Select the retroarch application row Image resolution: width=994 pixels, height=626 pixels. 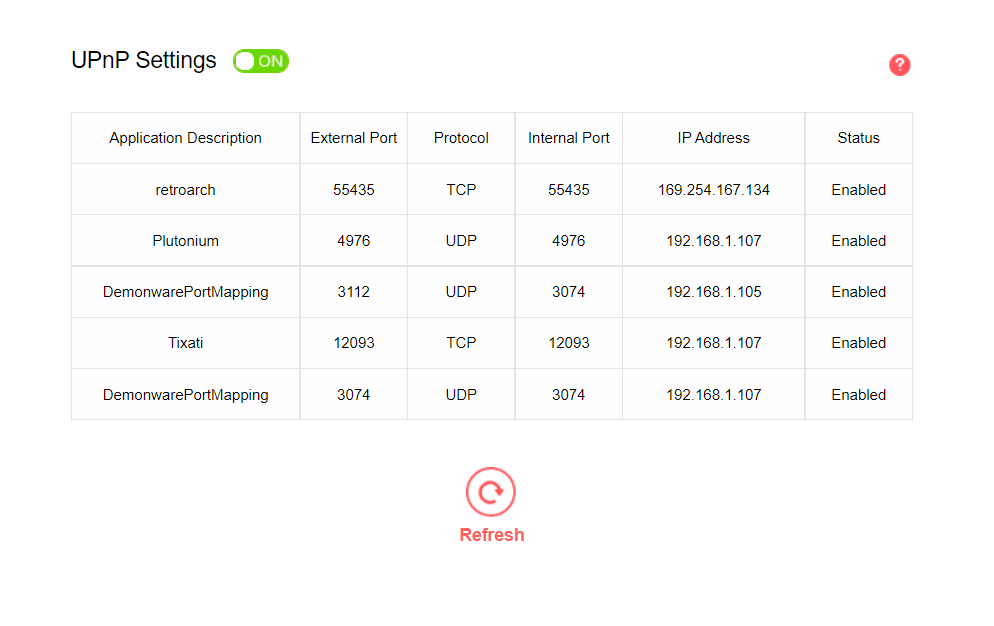[491, 190]
